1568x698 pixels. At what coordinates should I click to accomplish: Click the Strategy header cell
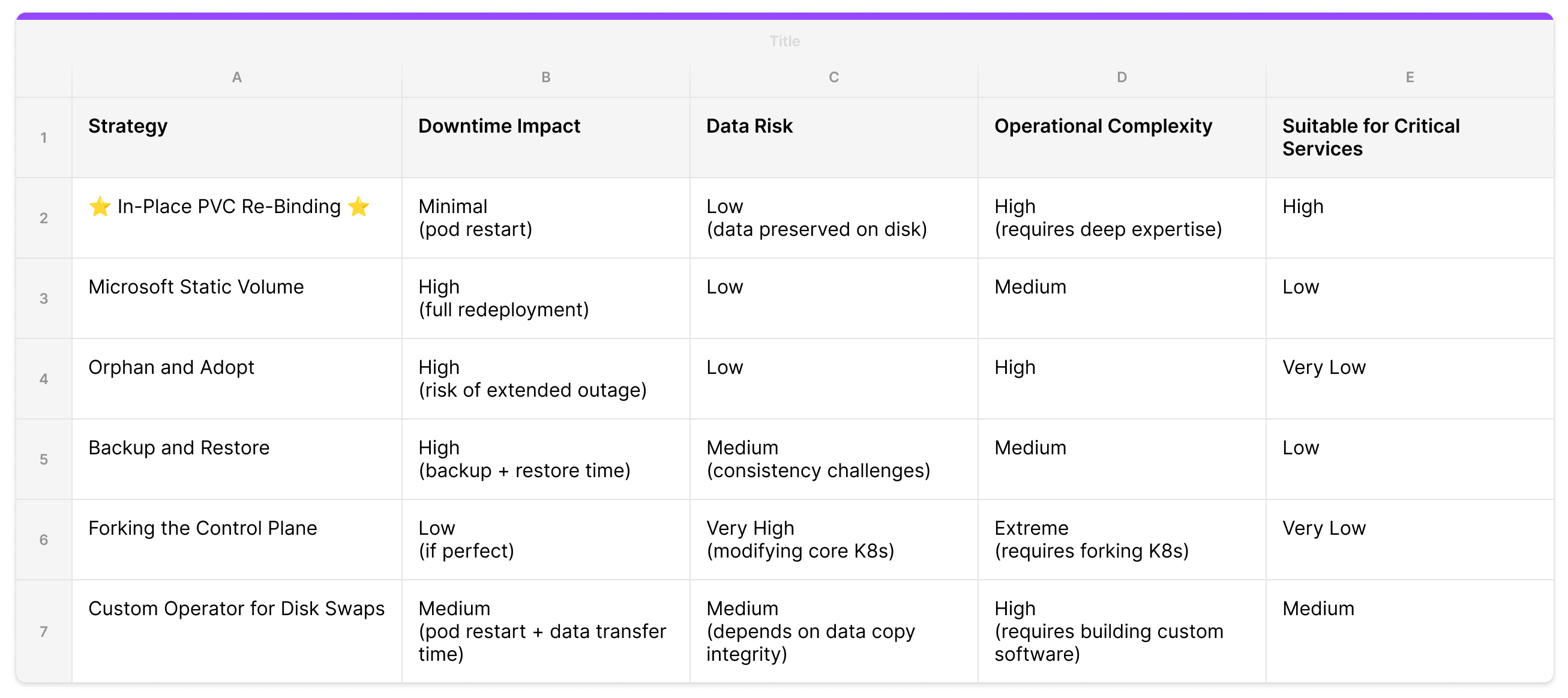pyautogui.click(x=237, y=137)
